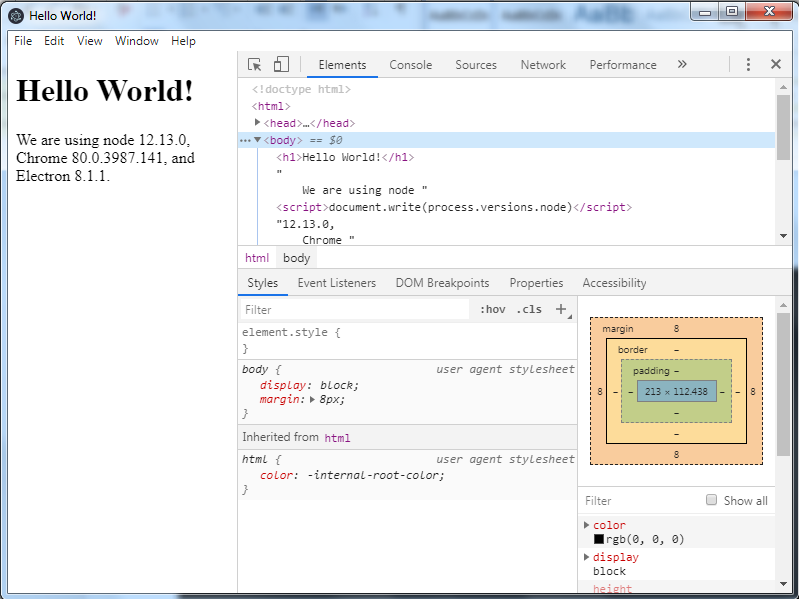Viewport: 799px width, 599px height.
Task: Click the computed pane scrollbar down arrow
Action: [783, 584]
